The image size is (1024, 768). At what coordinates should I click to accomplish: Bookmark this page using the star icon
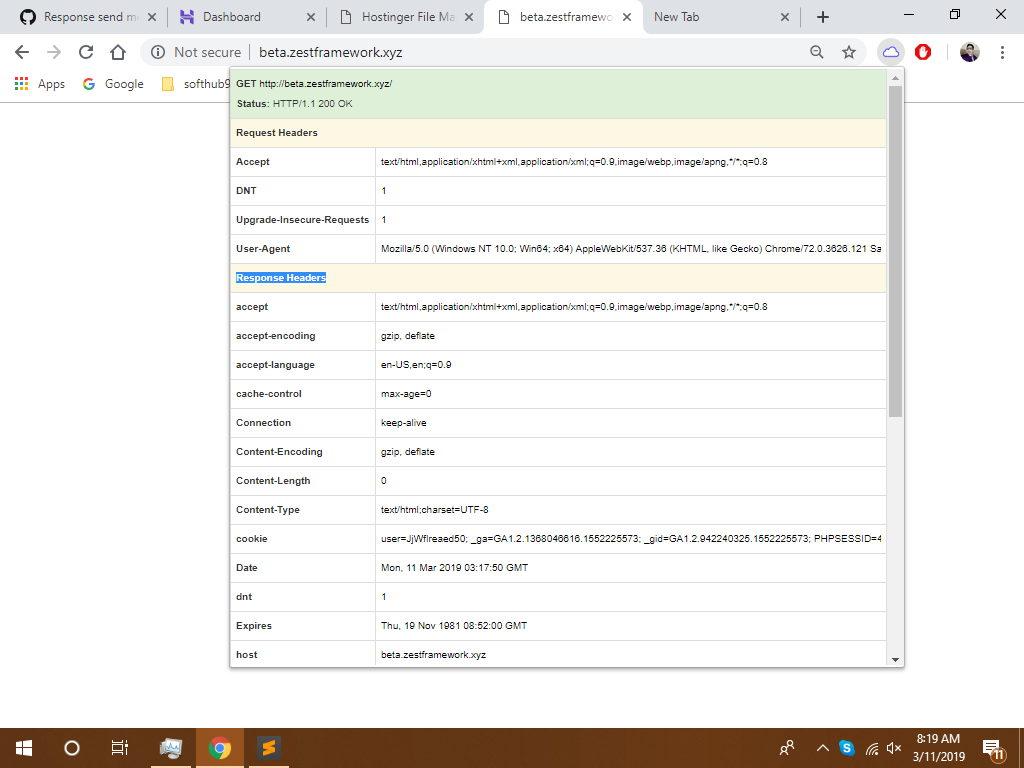(847, 51)
